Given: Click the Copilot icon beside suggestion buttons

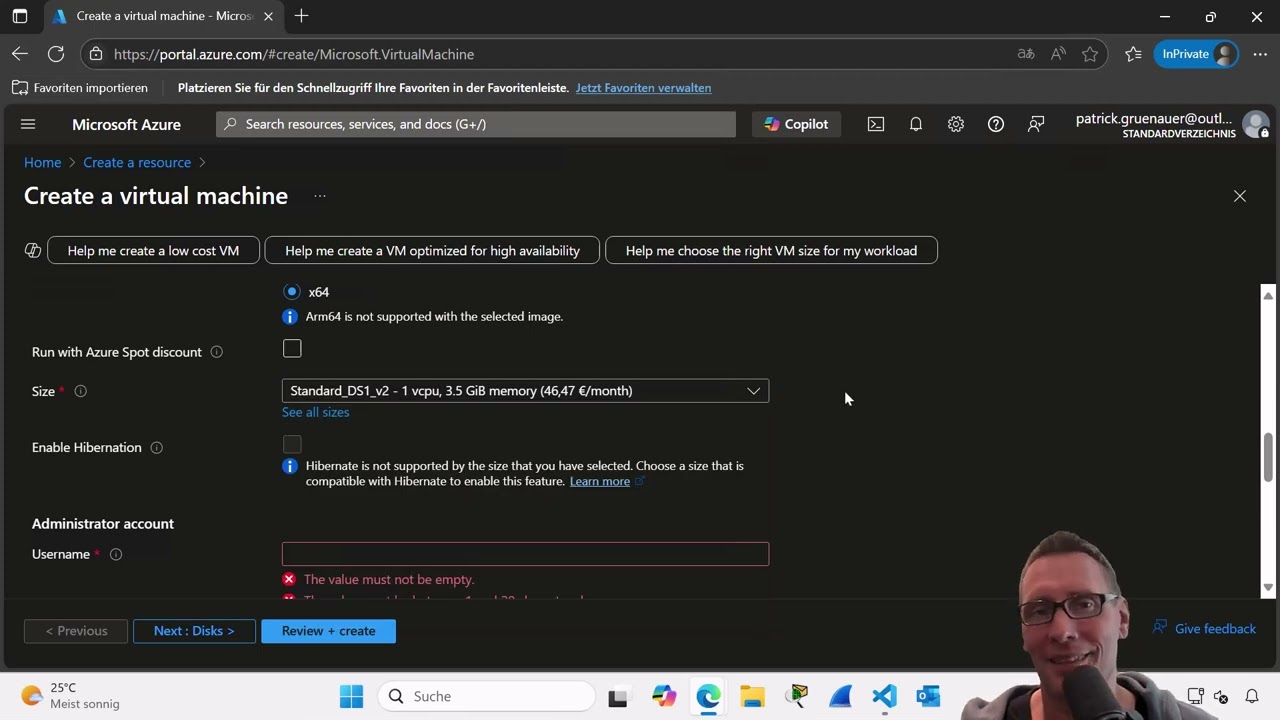Looking at the screenshot, I should (33, 250).
